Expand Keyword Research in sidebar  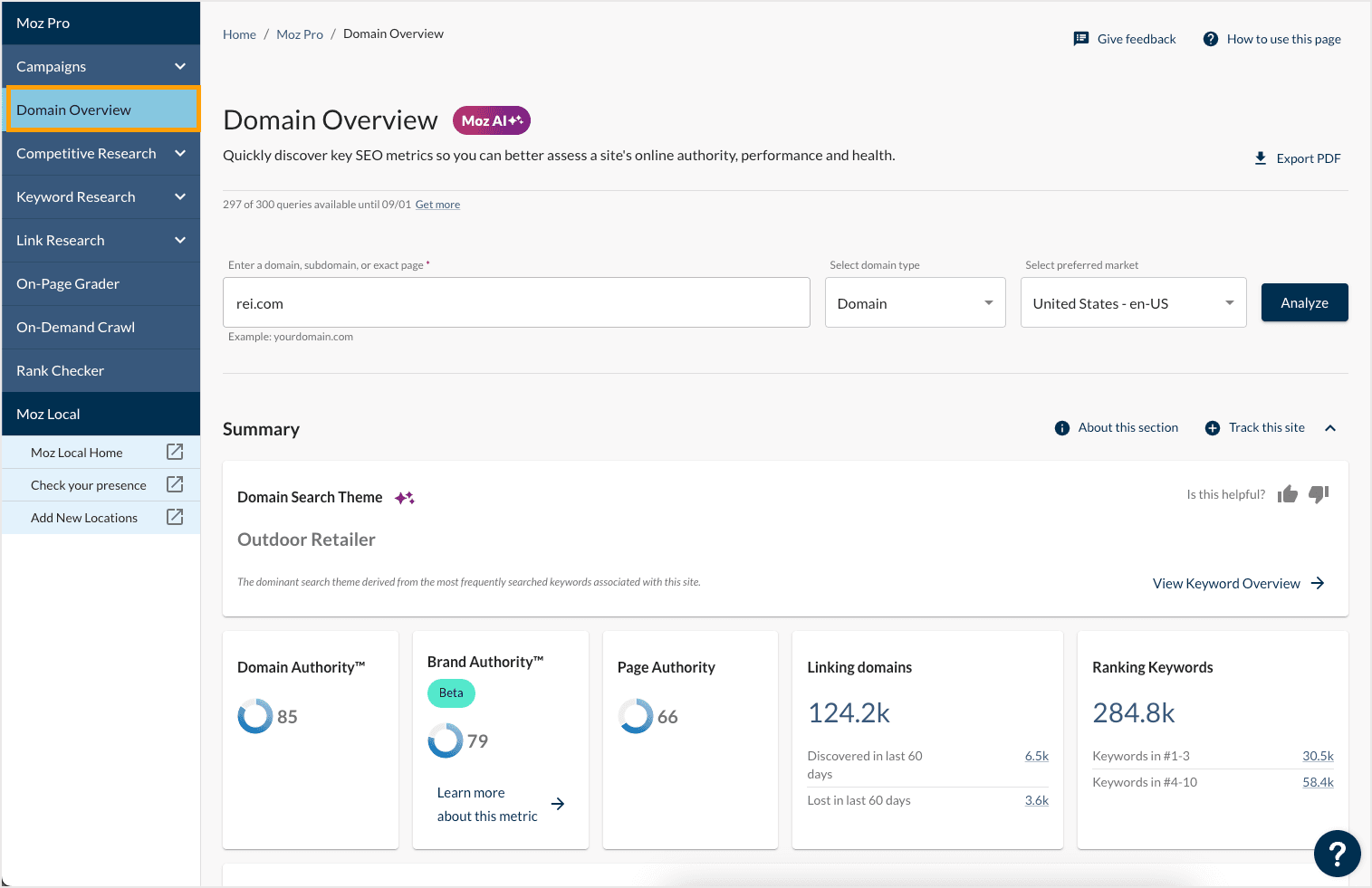(101, 196)
